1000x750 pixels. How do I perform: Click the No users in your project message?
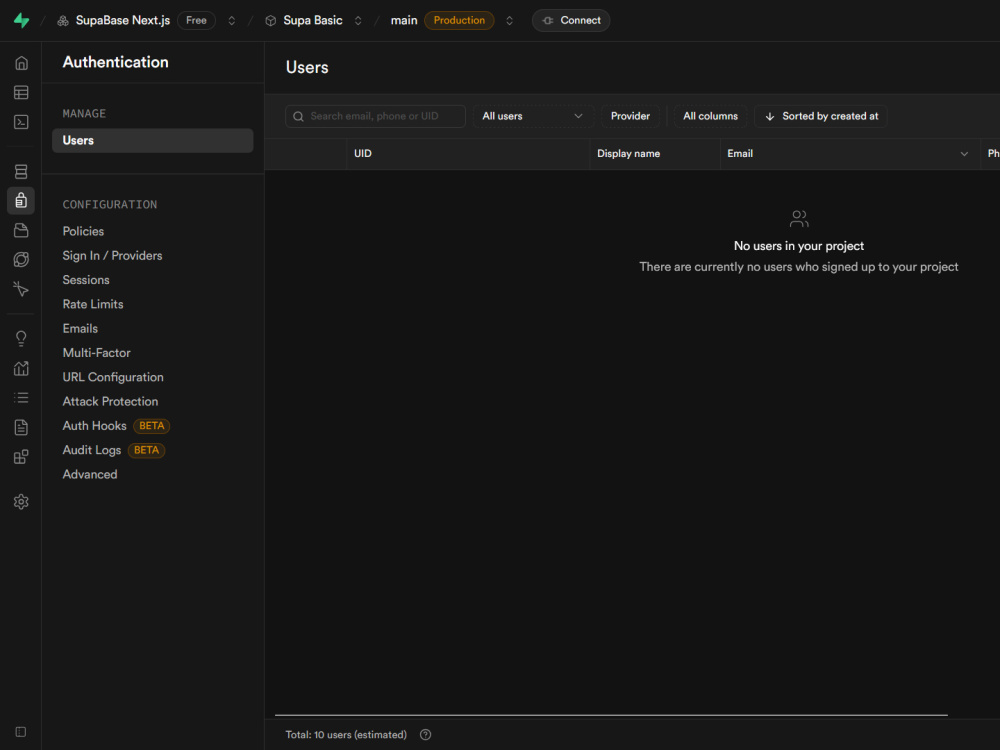798,246
